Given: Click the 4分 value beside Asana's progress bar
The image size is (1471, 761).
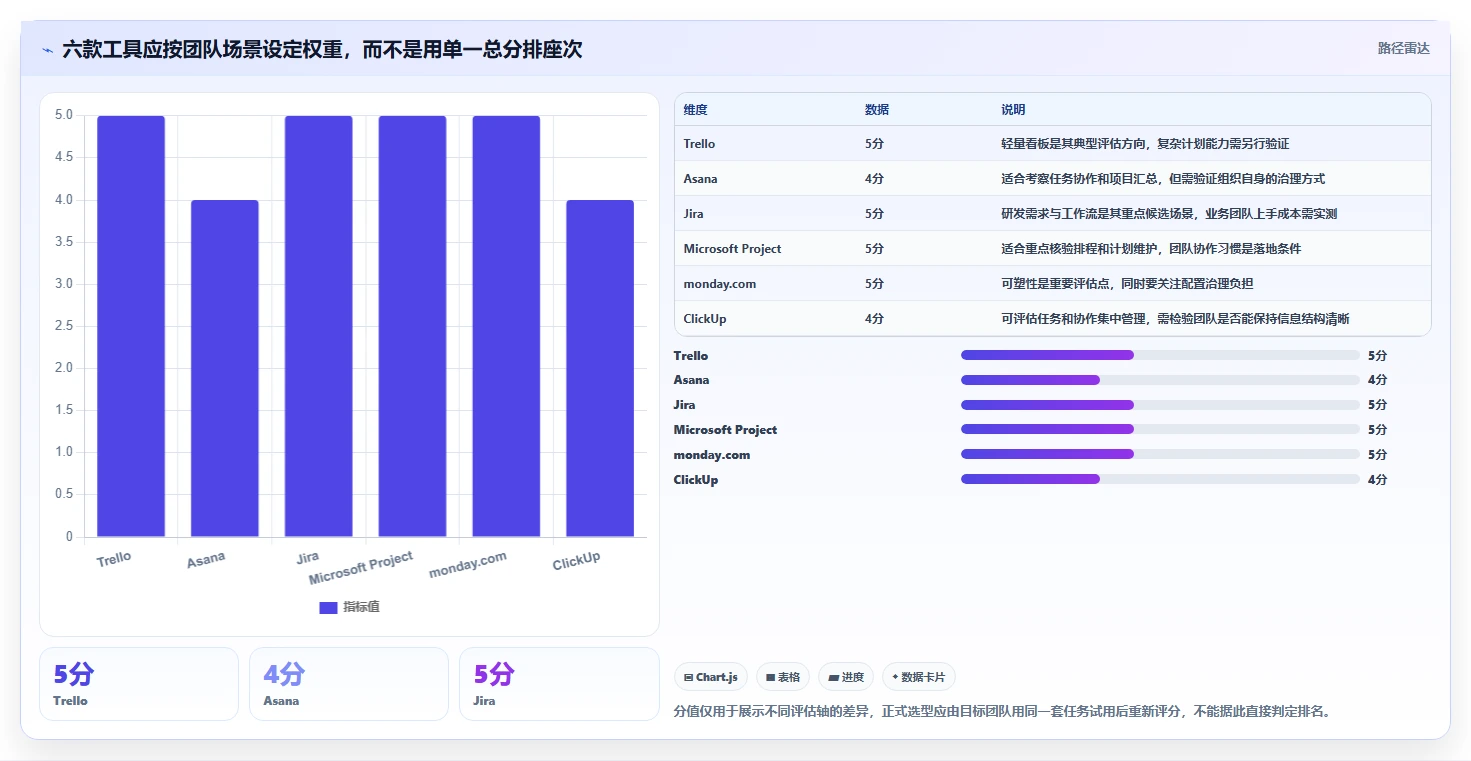Looking at the screenshot, I should 1377,380.
